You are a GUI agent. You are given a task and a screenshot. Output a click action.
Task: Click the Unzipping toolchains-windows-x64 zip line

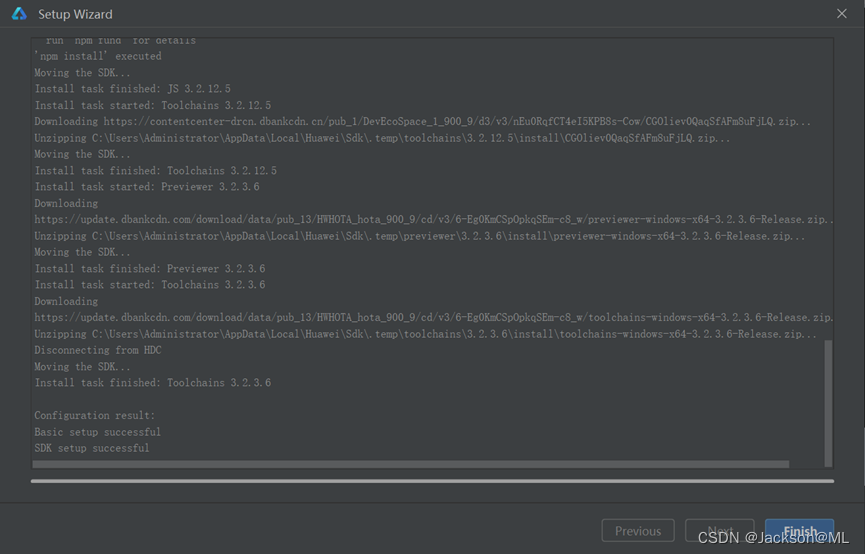tap(425, 334)
